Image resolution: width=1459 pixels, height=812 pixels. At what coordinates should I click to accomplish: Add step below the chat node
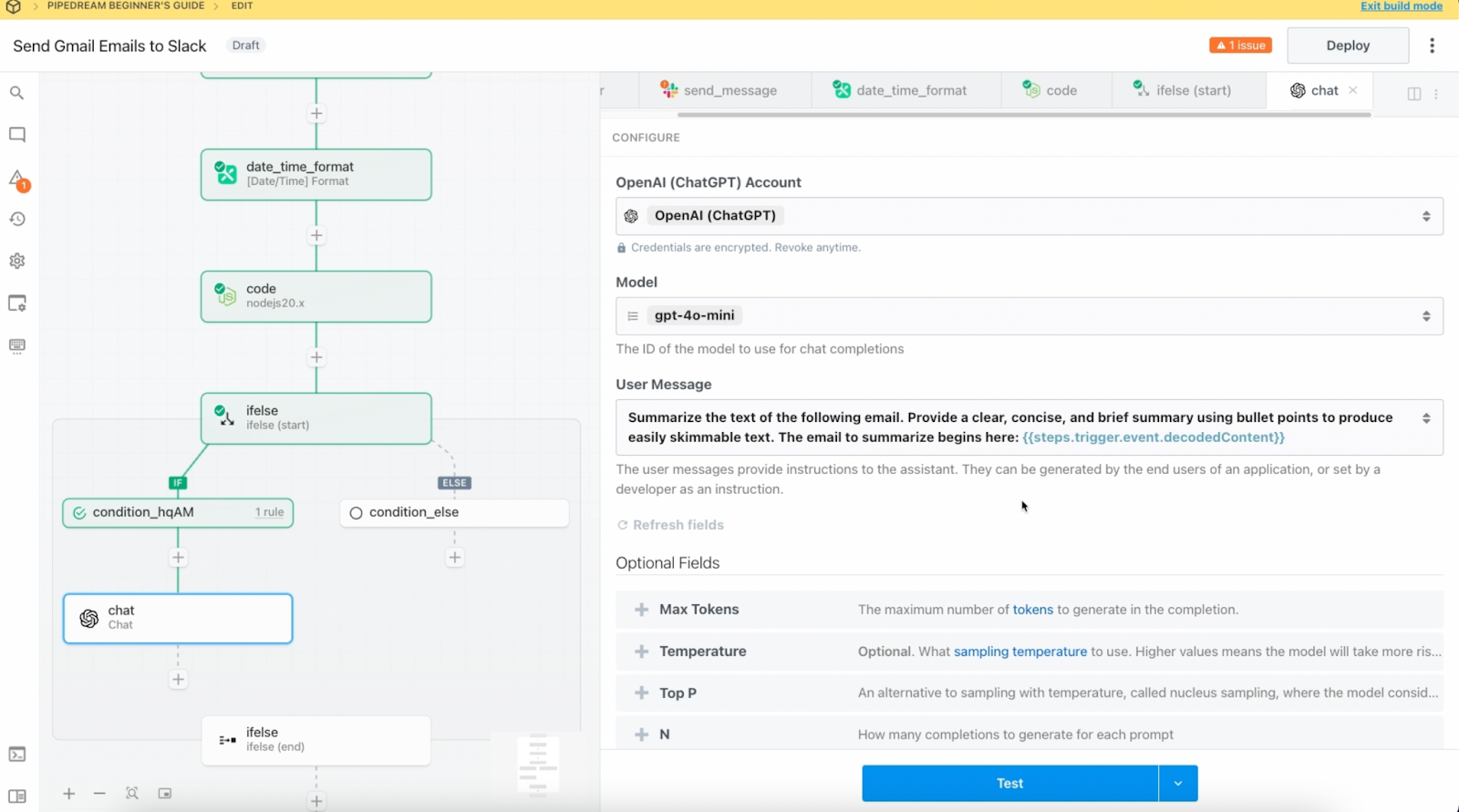(178, 679)
